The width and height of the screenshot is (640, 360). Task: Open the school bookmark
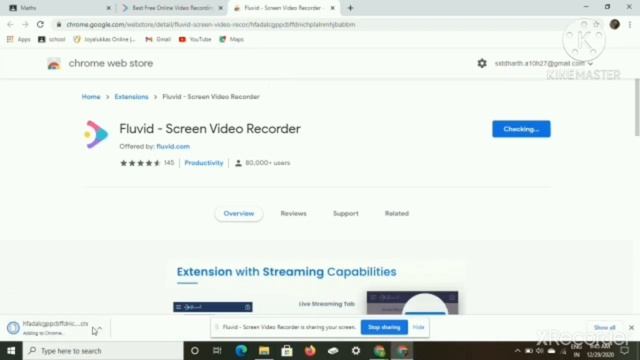click(x=51, y=39)
